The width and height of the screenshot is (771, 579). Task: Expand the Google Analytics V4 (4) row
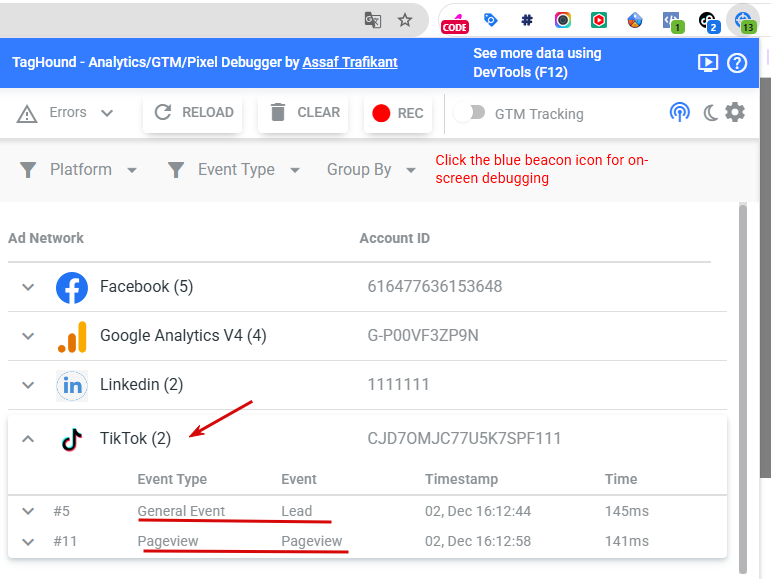[x=28, y=336]
